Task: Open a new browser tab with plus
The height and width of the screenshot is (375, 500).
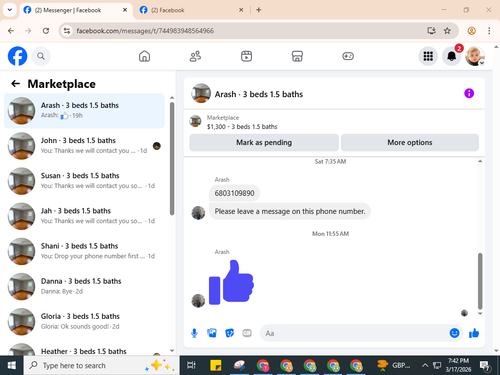Action: click(x=259, y=10)
